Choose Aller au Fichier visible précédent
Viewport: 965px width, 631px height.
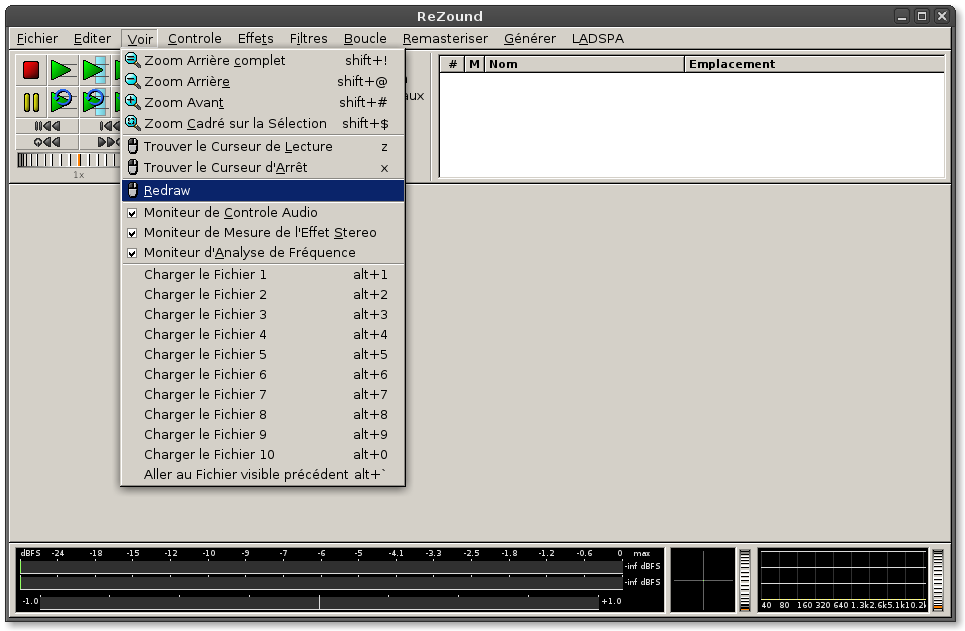click(263, 475)
